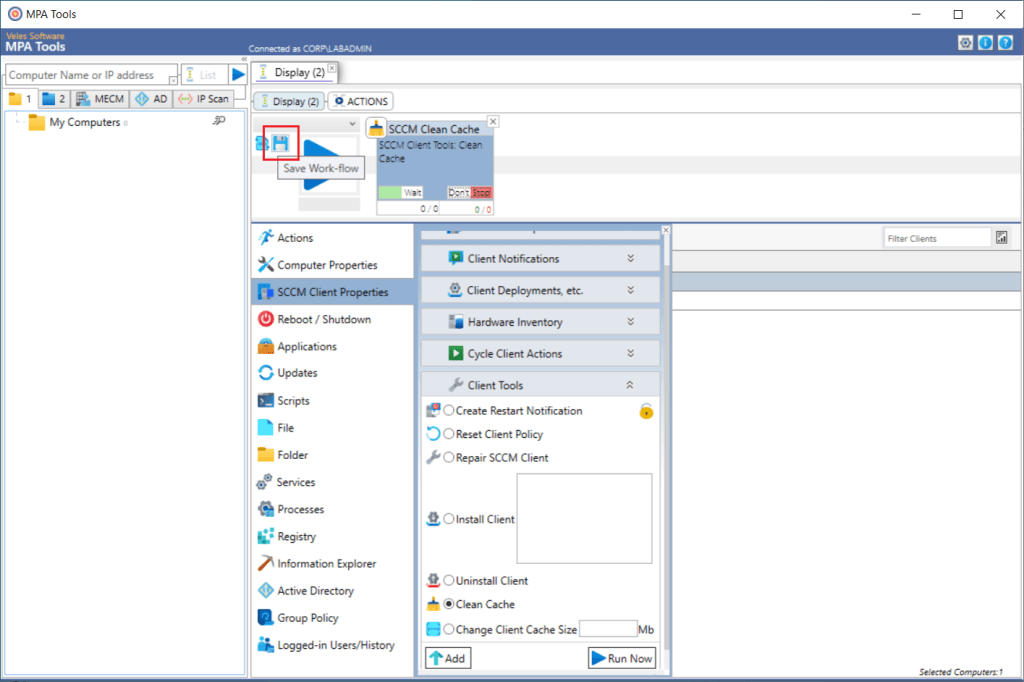Select the Create Restart Notification radio button
1024x682 pixels.
click(x=449, y=410)
